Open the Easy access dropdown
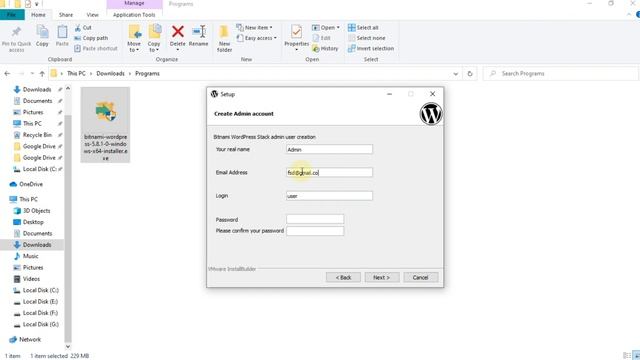The width and height of the screenshot is (640, 360). (x=256, y=38)
